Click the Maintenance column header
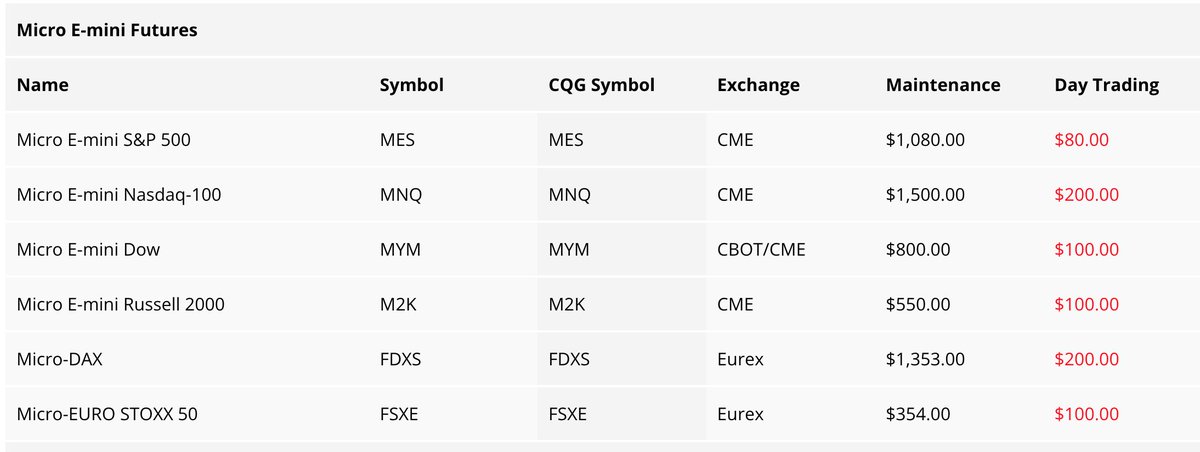 coord(943,85)
